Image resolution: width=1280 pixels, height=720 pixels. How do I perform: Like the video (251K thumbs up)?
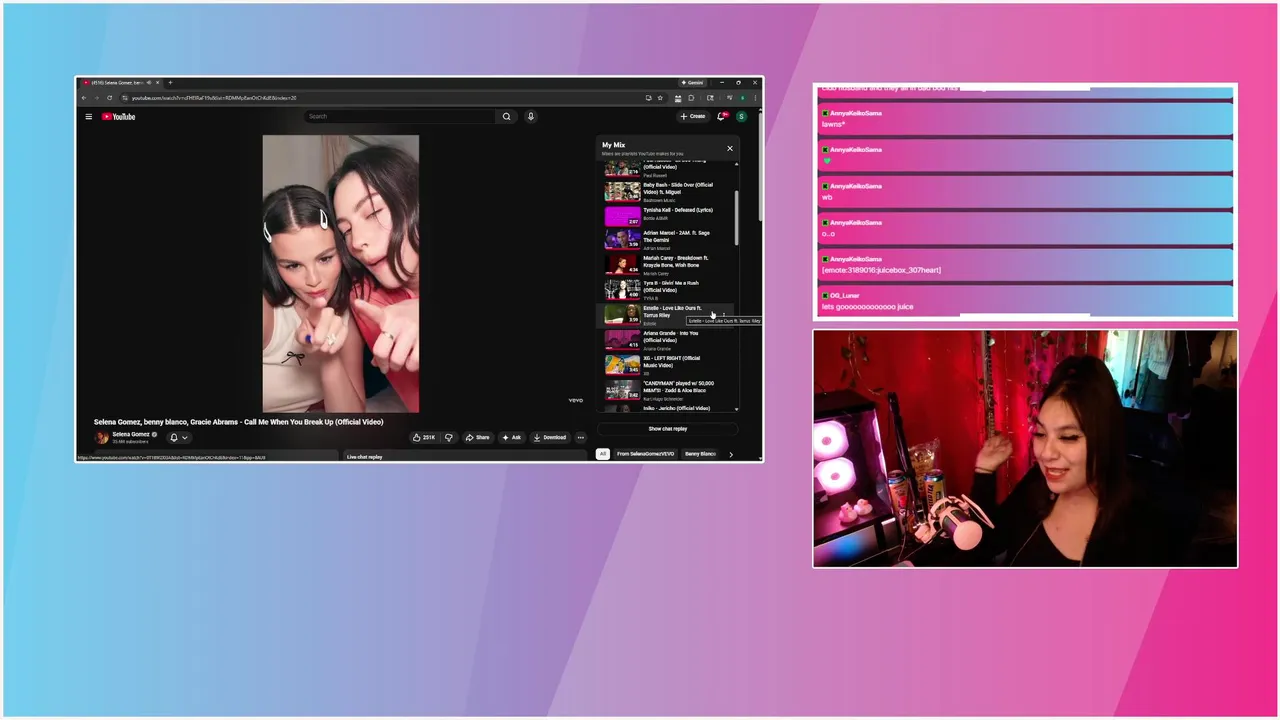(x=424, y=438)
